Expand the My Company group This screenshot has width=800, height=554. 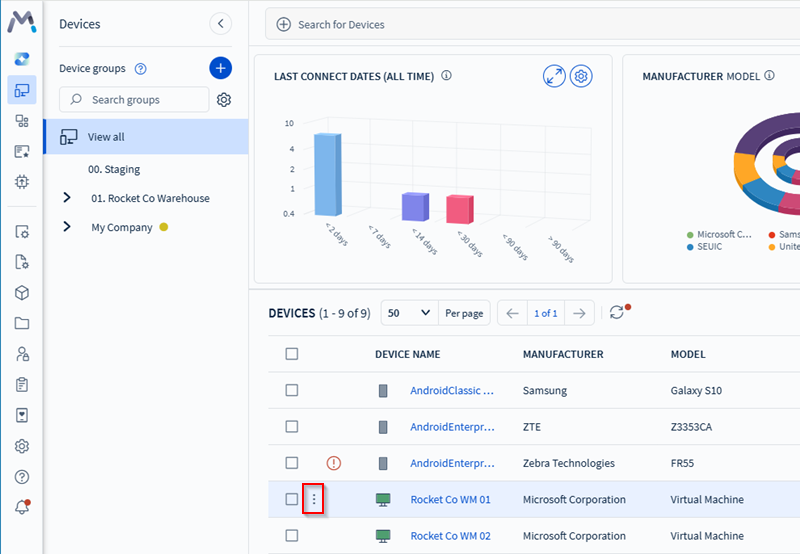(x=67, y=227)
